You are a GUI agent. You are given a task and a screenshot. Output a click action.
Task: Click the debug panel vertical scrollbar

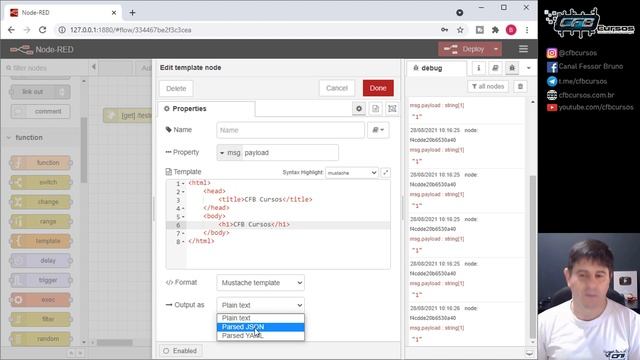(532, 257)
